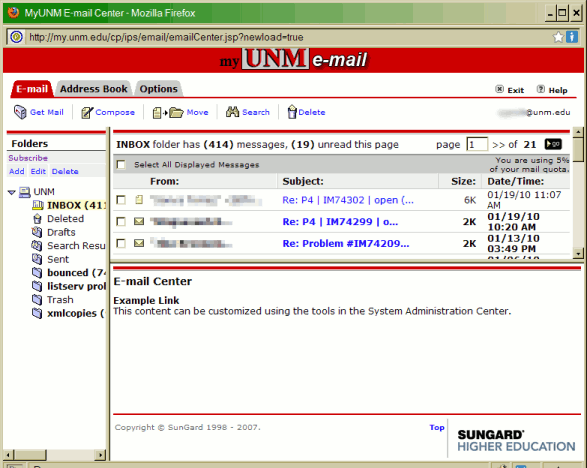
Task: Switch to the E-mail tab
Action: [32, 89]
